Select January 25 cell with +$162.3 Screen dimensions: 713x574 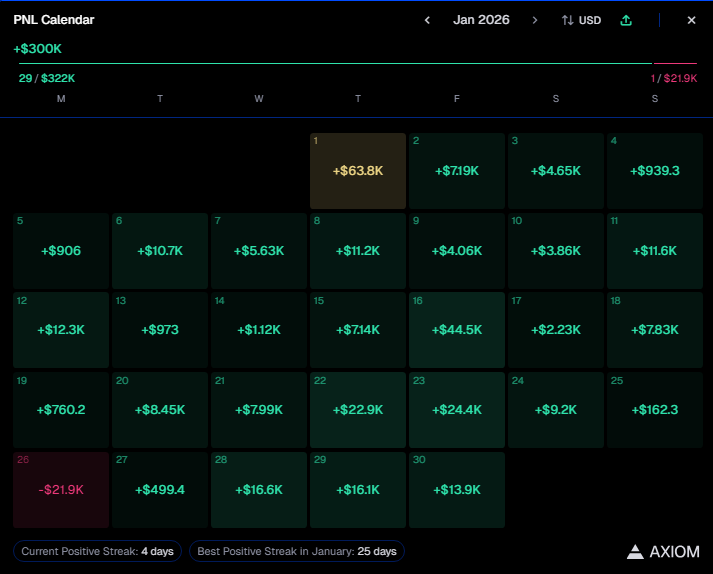tap(655, 410)
